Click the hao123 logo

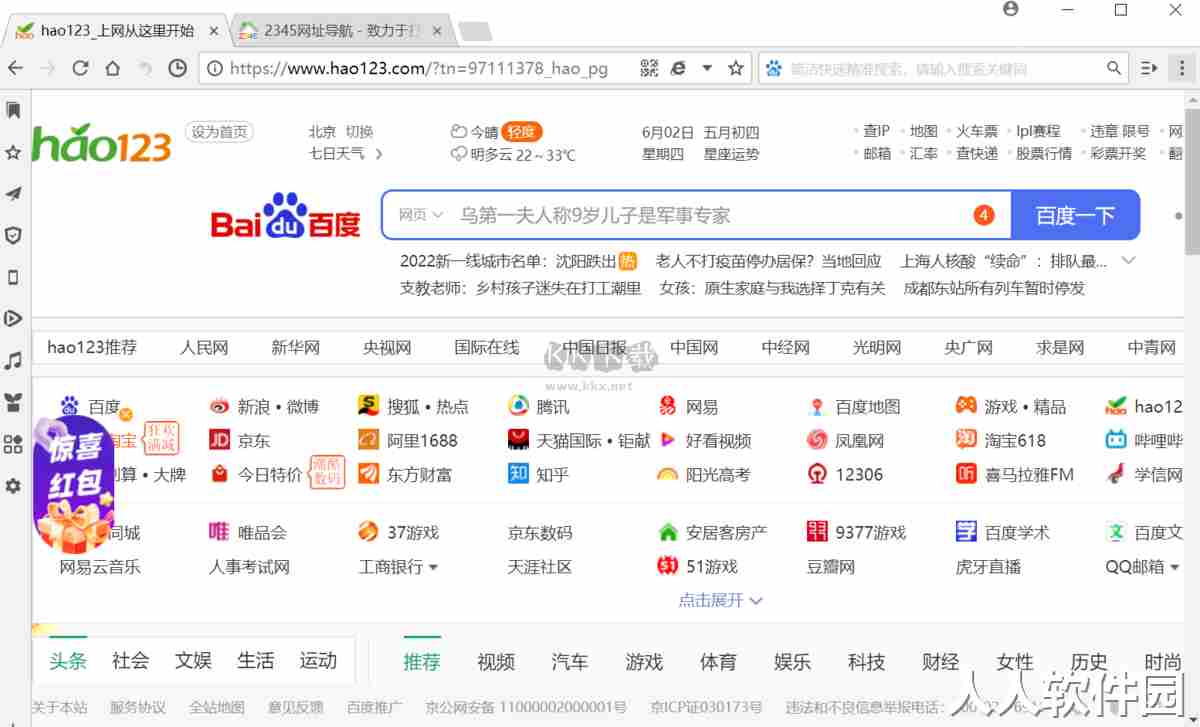[102, 144]
